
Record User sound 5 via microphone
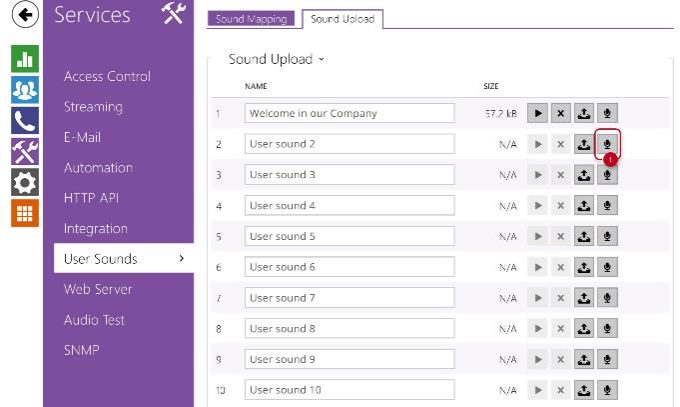[607, 237]
